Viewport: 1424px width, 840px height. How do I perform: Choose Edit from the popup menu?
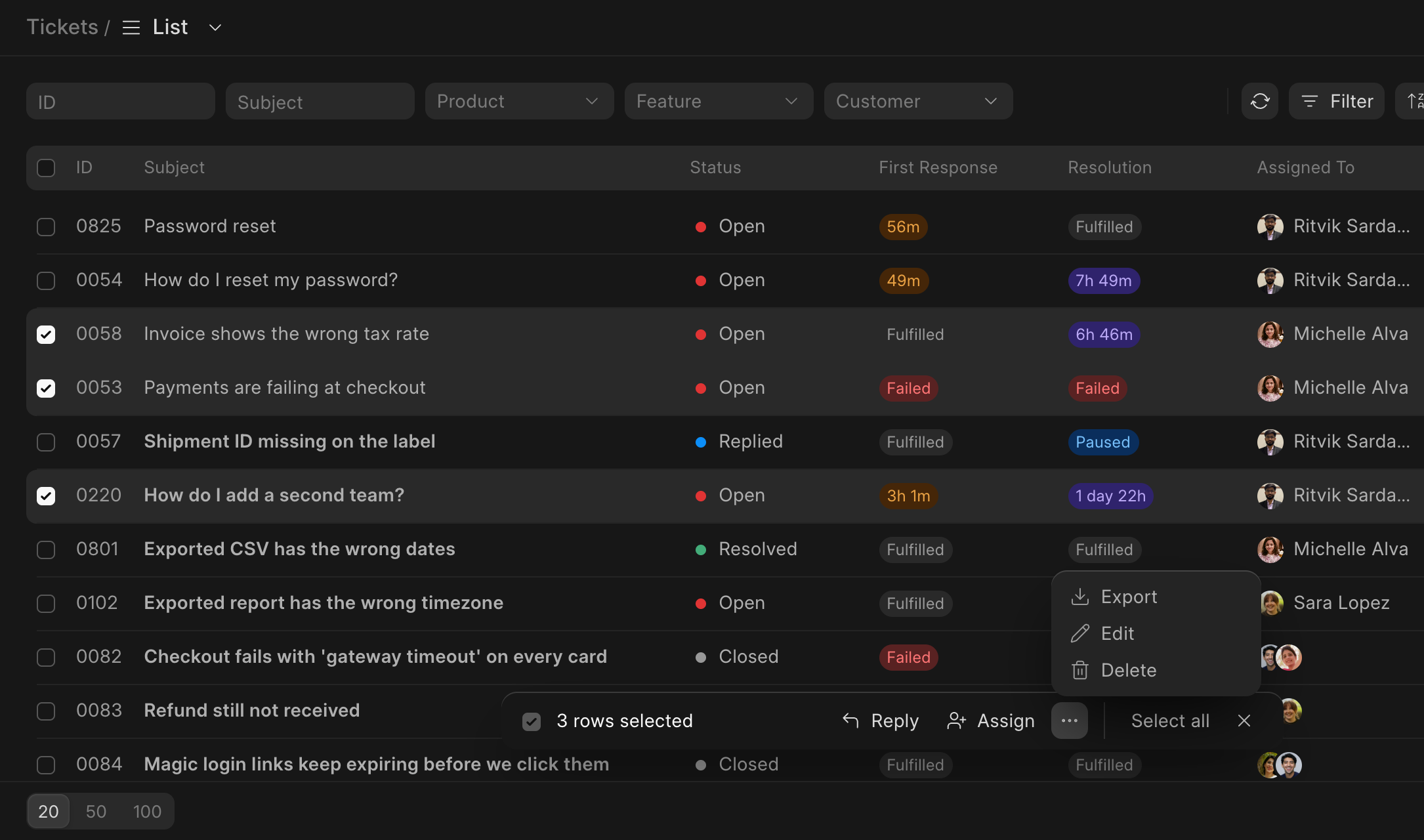(x=1156, y=633)
